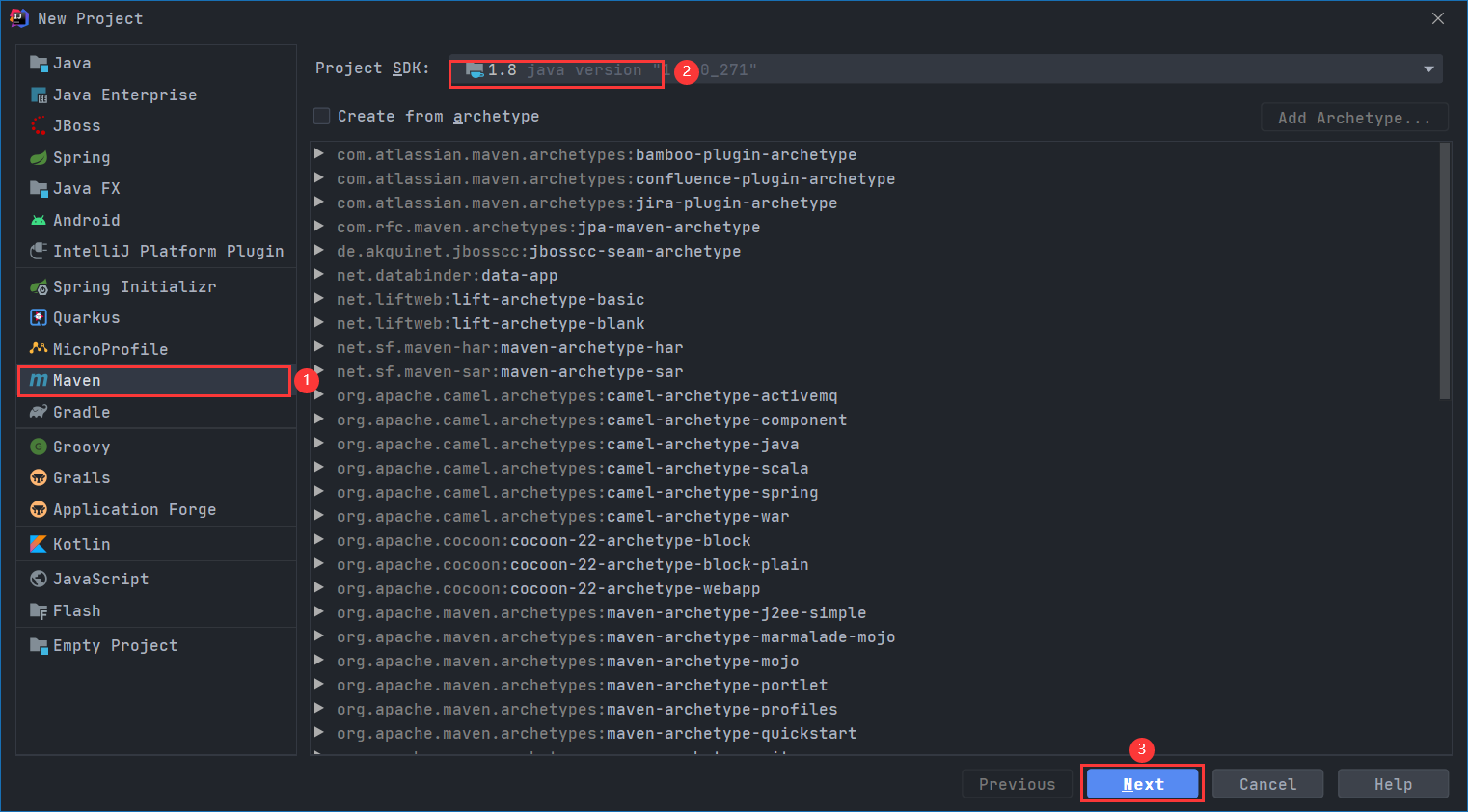Image resolution: width=1468 pixels, height=812 pixels.
Task: Select Spring Initializr label in list
Action: 135,287
